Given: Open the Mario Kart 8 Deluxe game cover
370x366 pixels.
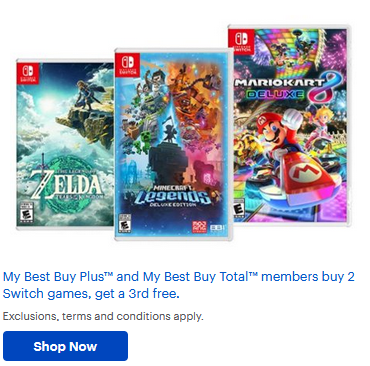Looking at the screenshot, I should [289, 125].
